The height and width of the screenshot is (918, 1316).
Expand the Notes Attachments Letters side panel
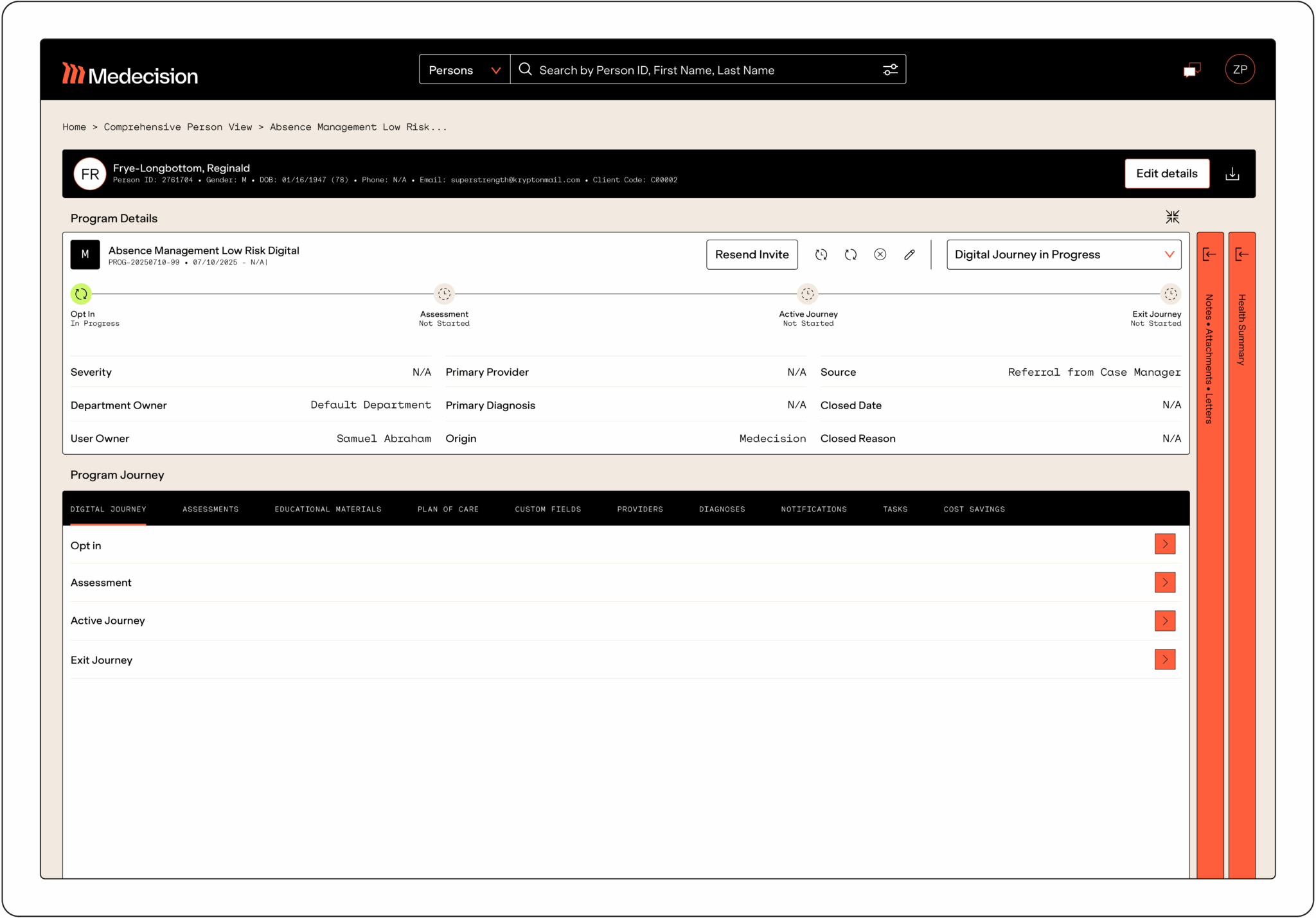point(1209,255)
